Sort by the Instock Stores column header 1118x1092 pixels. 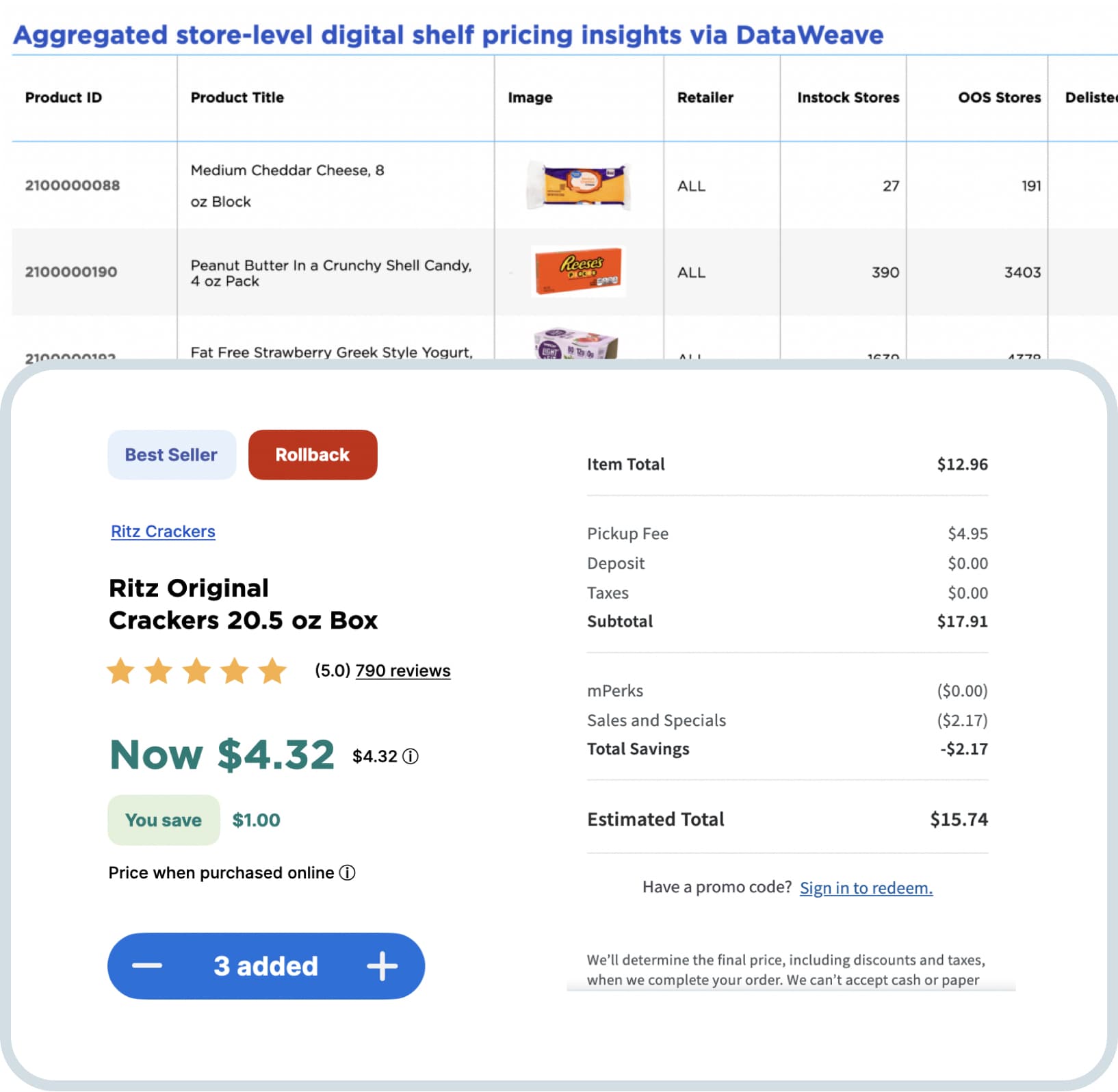pos(848,97)
